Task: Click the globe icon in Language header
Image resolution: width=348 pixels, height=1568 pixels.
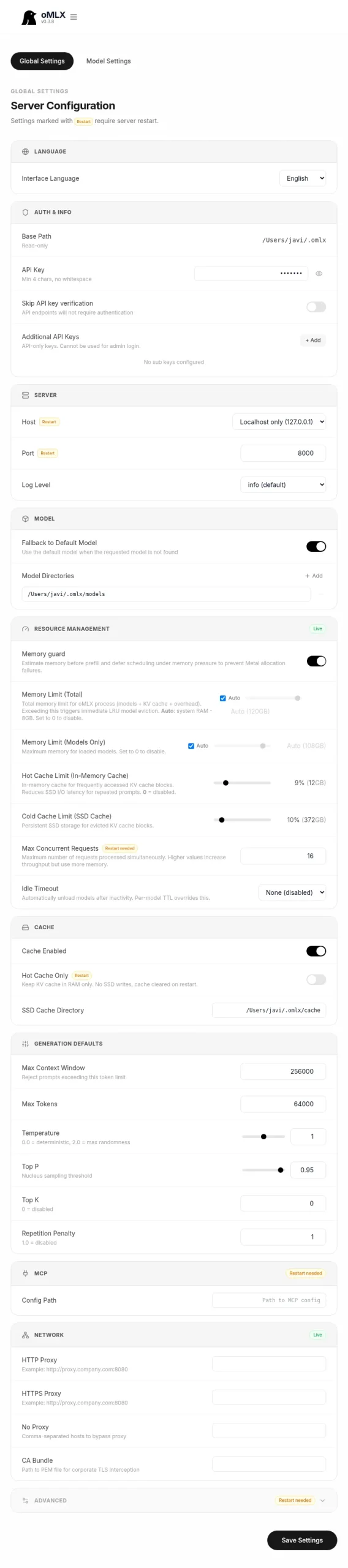Action: [x=25, y=151]
